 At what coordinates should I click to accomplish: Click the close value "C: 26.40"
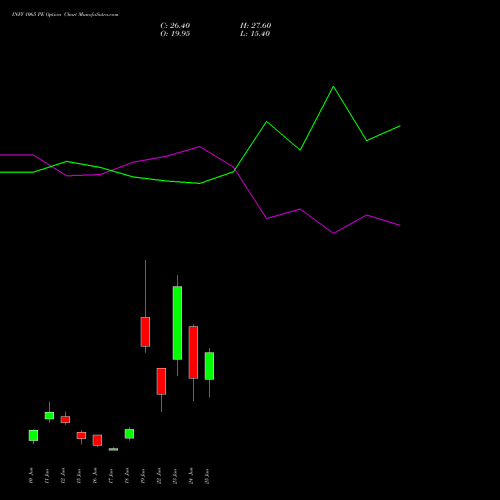pyautogui.click(x=175, y=26)
